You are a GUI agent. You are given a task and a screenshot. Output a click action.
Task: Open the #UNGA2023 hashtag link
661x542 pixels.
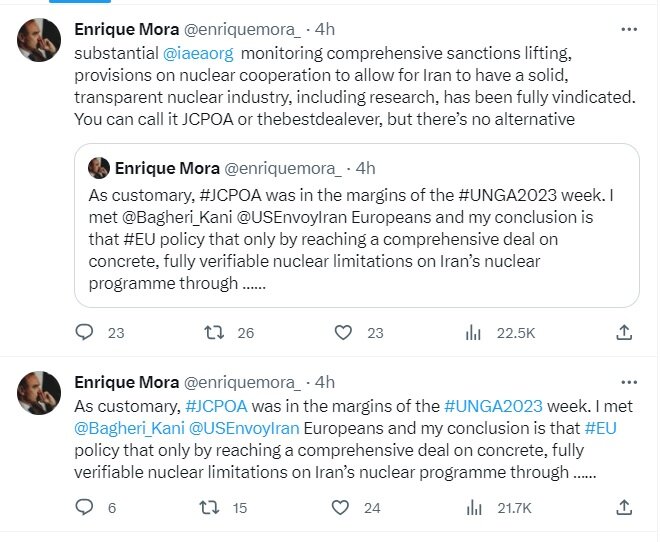(x=494, y=406)
